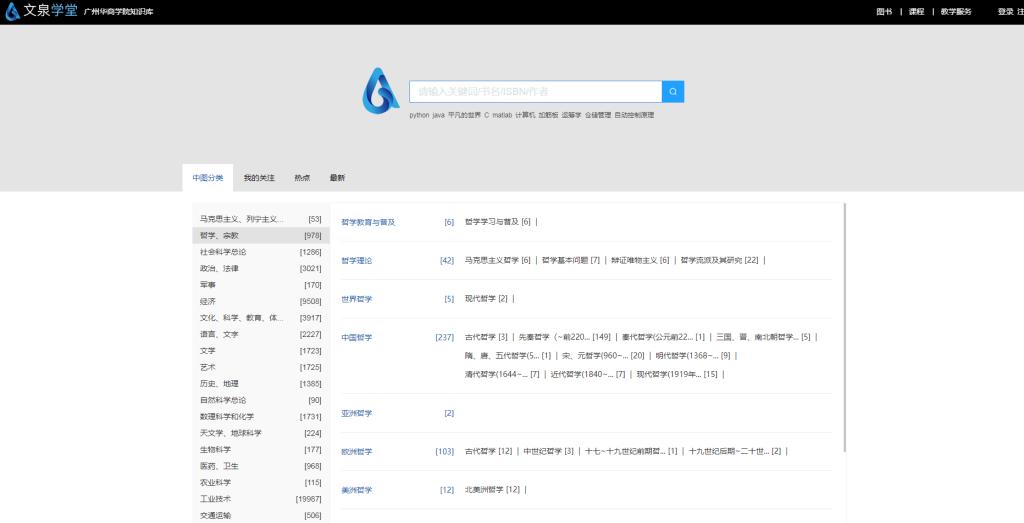1024x523 pixels.
Task: Open the 课程 menu item
Action: pyautogui.click(x=916, y=12)
